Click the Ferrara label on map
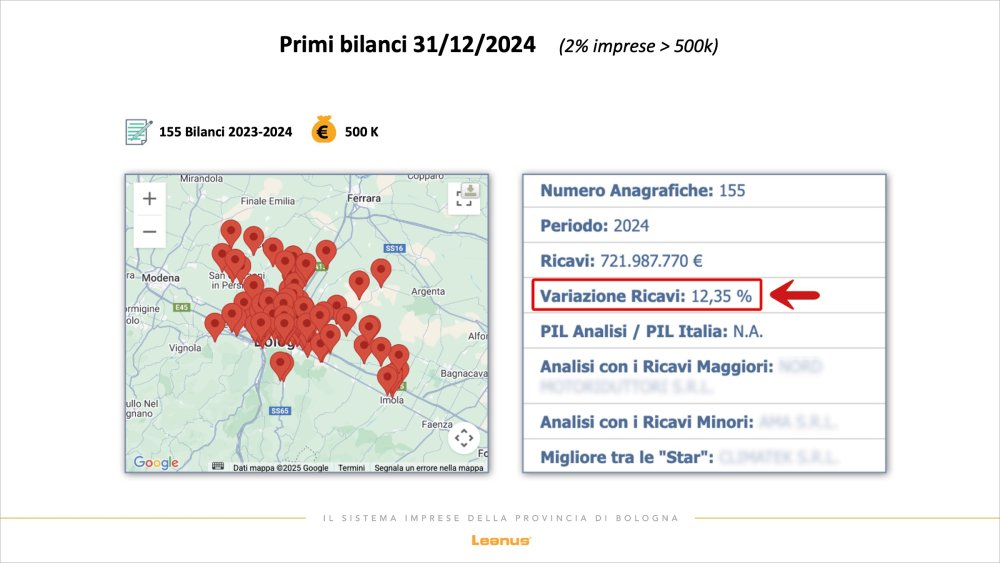Image resolution: width=1000 pixels, height=563 pixels. coord(364,198)
